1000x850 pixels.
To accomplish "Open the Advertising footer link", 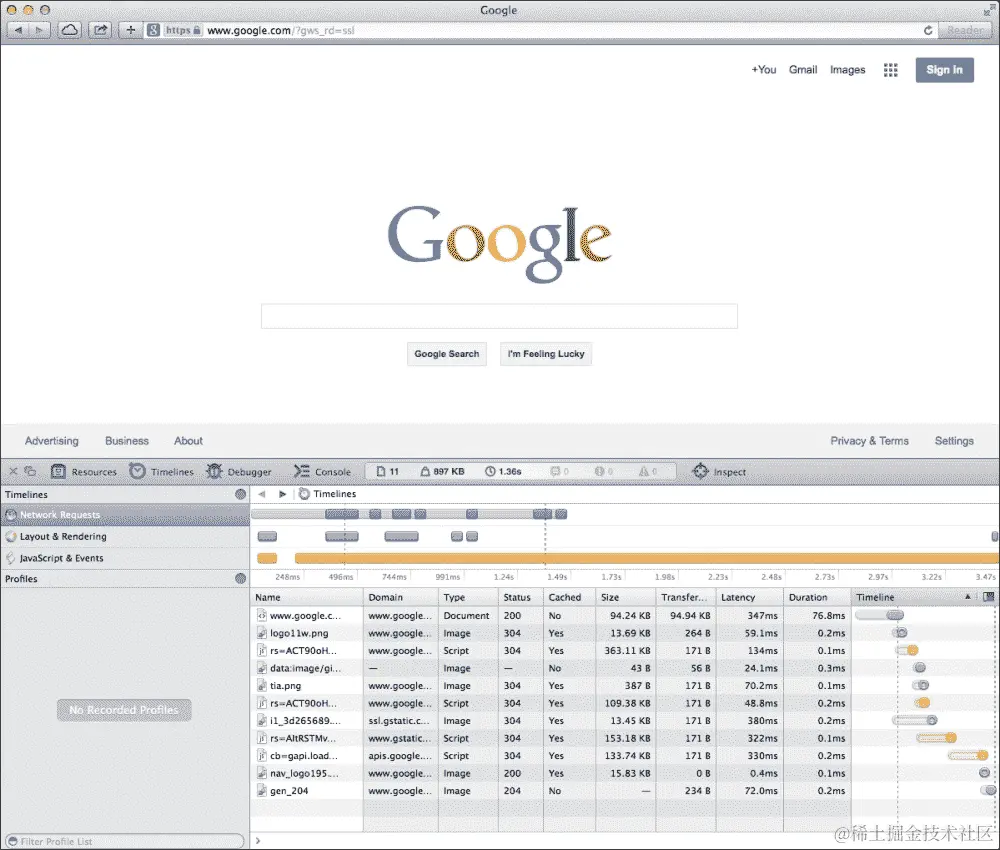I will (52, 441).
